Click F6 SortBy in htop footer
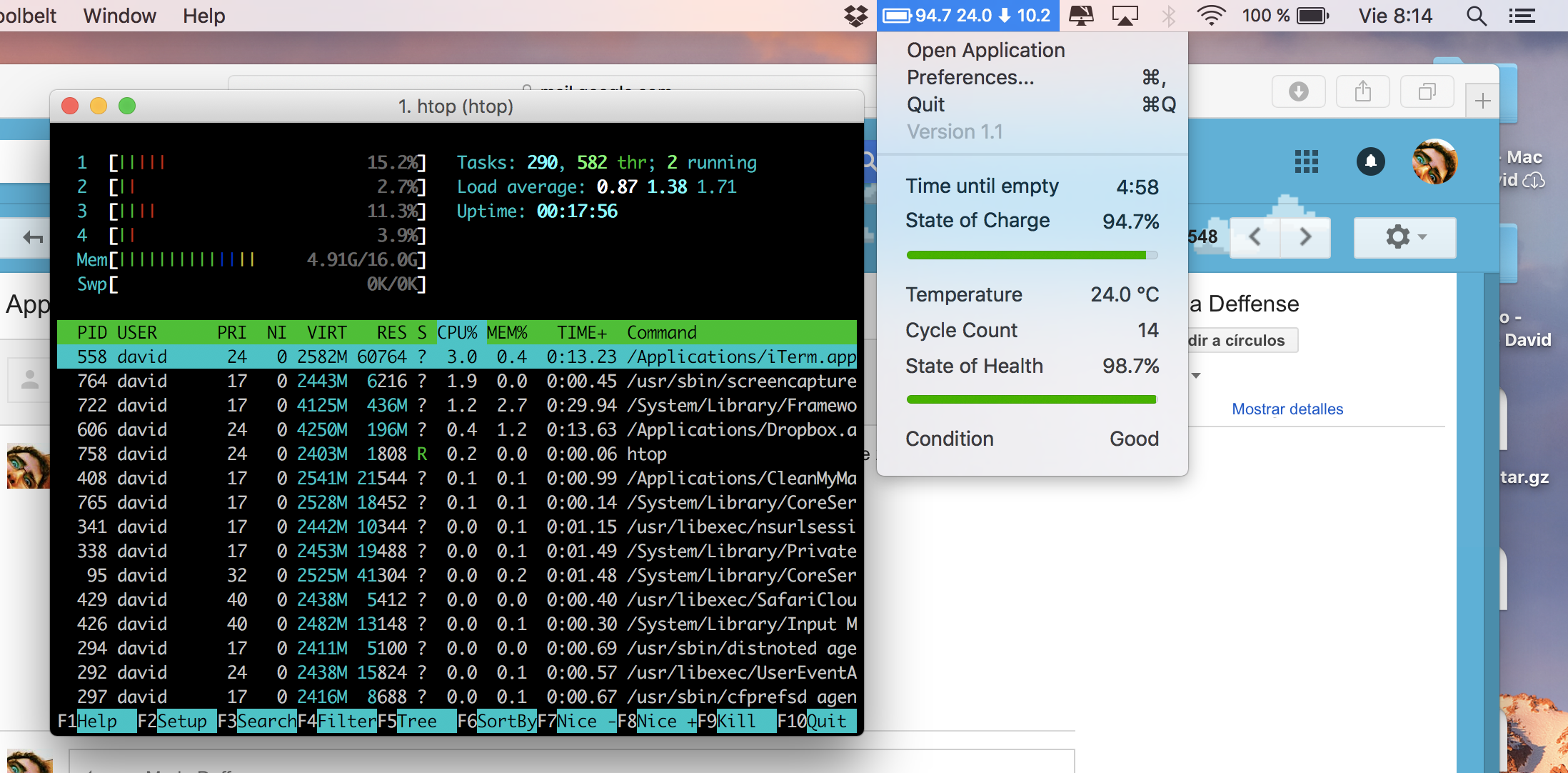Image resolution: width=1568 pixels, height=773 pixels. click(x=496, y=721)
